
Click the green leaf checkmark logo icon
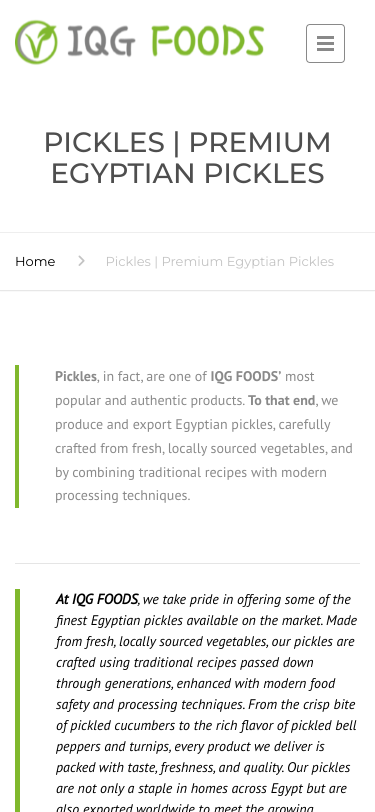click(36, 42)
